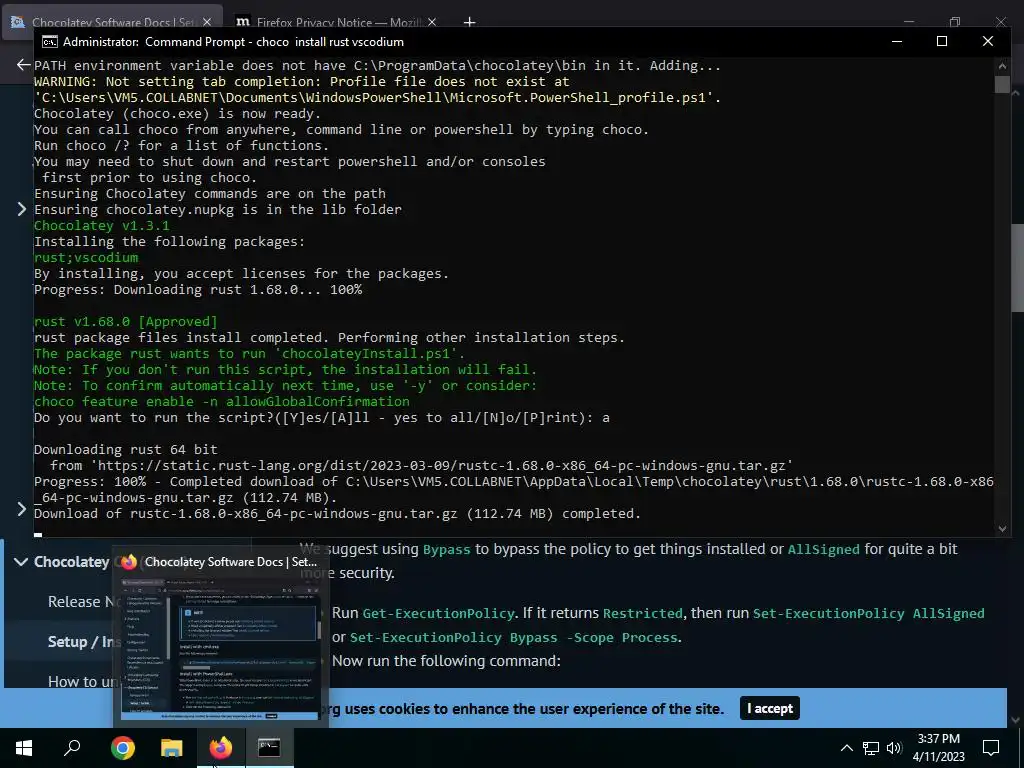The width and height of the screenshot is (1024, 768).
Task: Switch to Firefox Privacy Notice tab
Action: coord(337,22)
